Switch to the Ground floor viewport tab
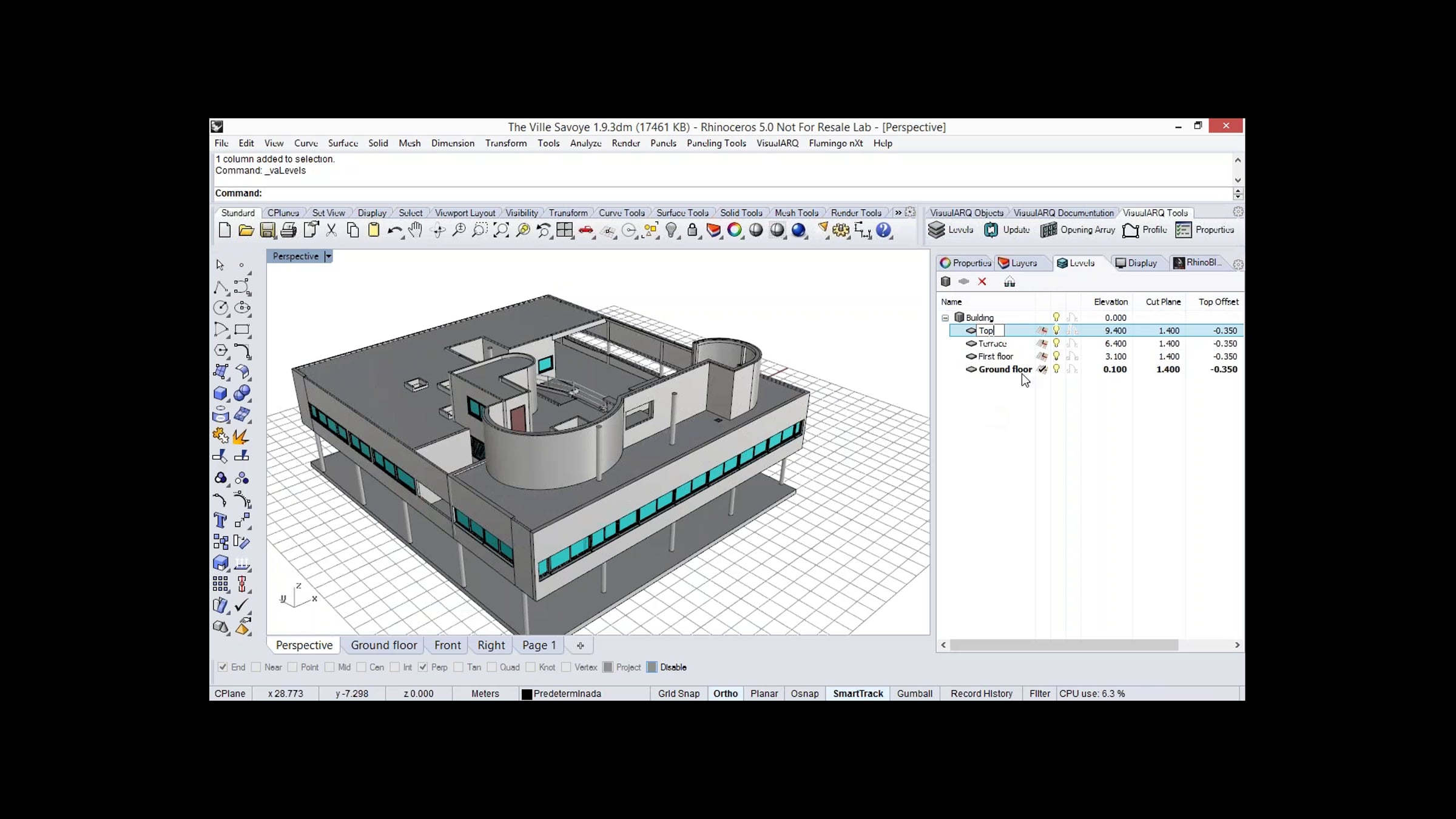Image resolution: width=1456 pixels, height=819 pixels. coord(384,645)
